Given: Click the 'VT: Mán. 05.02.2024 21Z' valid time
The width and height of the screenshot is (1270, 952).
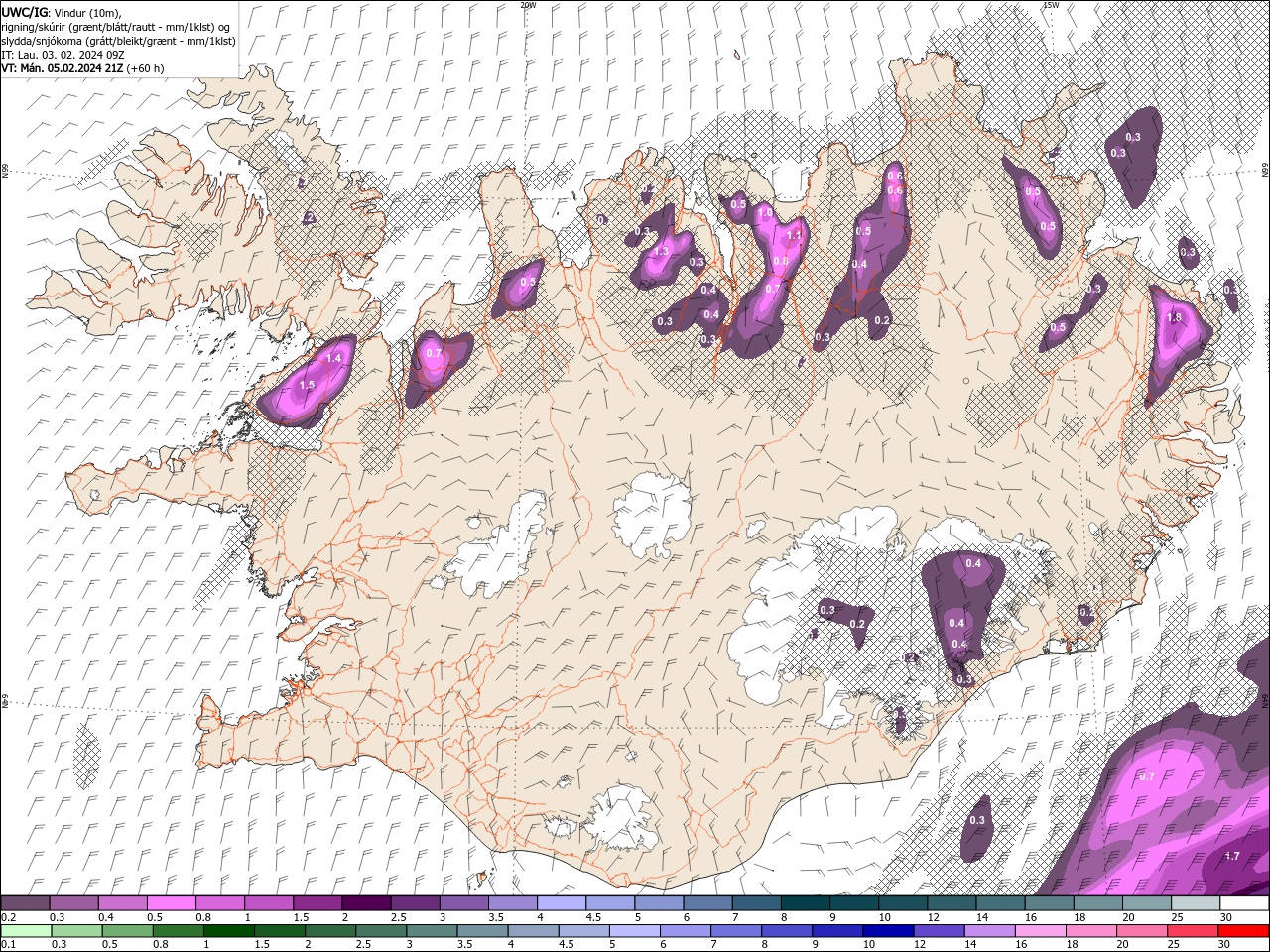Looking at the screenshot, I should click(63, 68).
